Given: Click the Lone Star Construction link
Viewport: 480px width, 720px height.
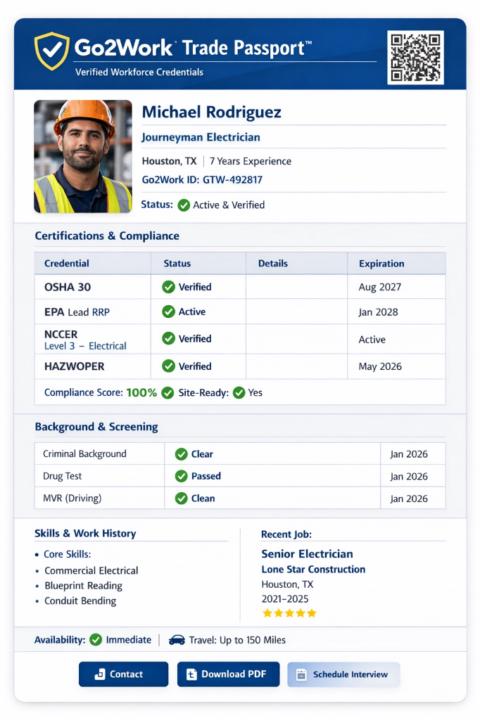Looking at the screenshot, I should point(313,569).
